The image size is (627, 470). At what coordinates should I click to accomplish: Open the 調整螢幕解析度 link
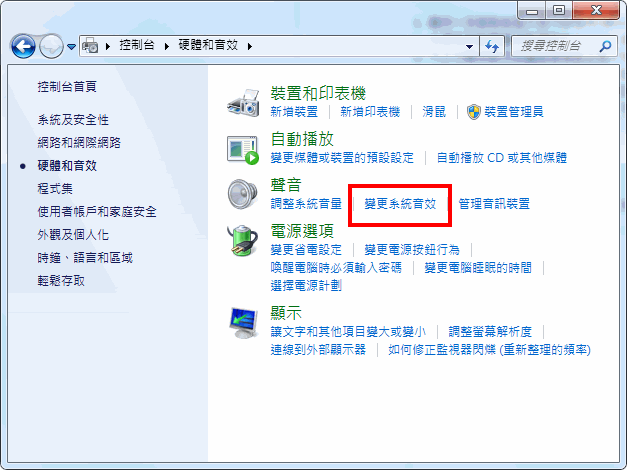point(490,332)
